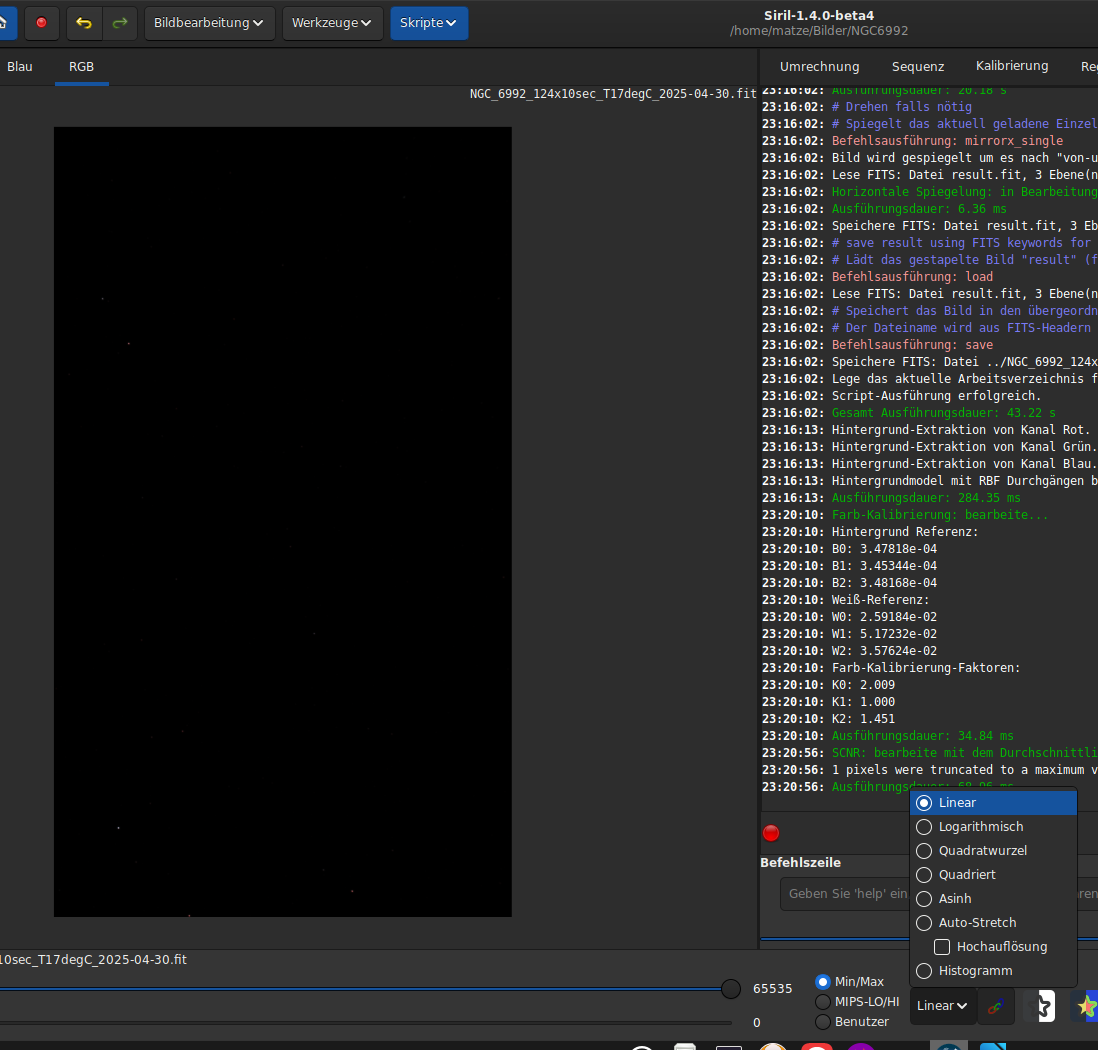Click the red livestacking record button
Viewport: 1098px width, 1050px height.
click(x=41, y=22)
